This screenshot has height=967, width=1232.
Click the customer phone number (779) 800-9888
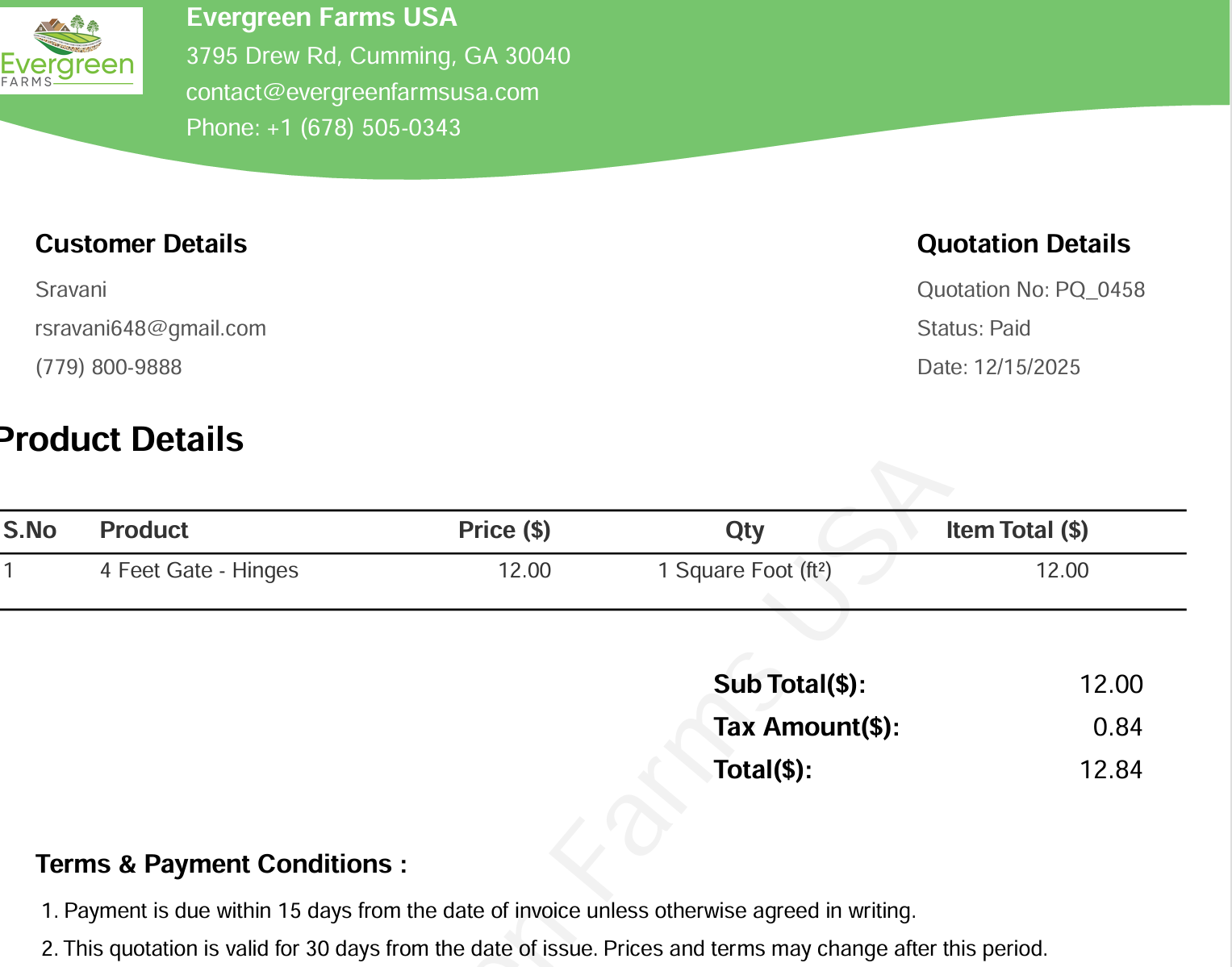pyautogui.click(x=109, y=367)
